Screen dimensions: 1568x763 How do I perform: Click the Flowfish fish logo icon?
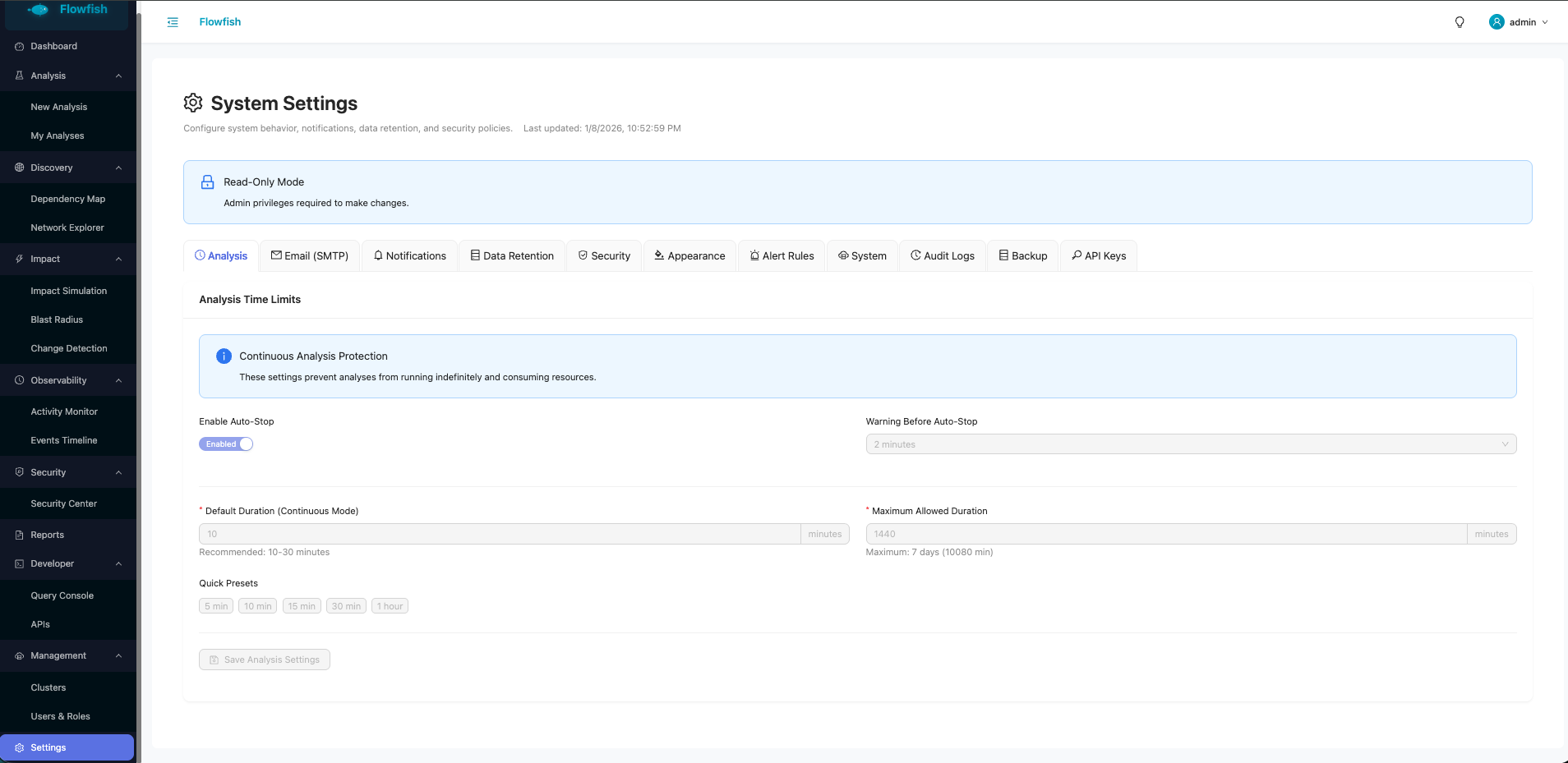click(38, 10)
